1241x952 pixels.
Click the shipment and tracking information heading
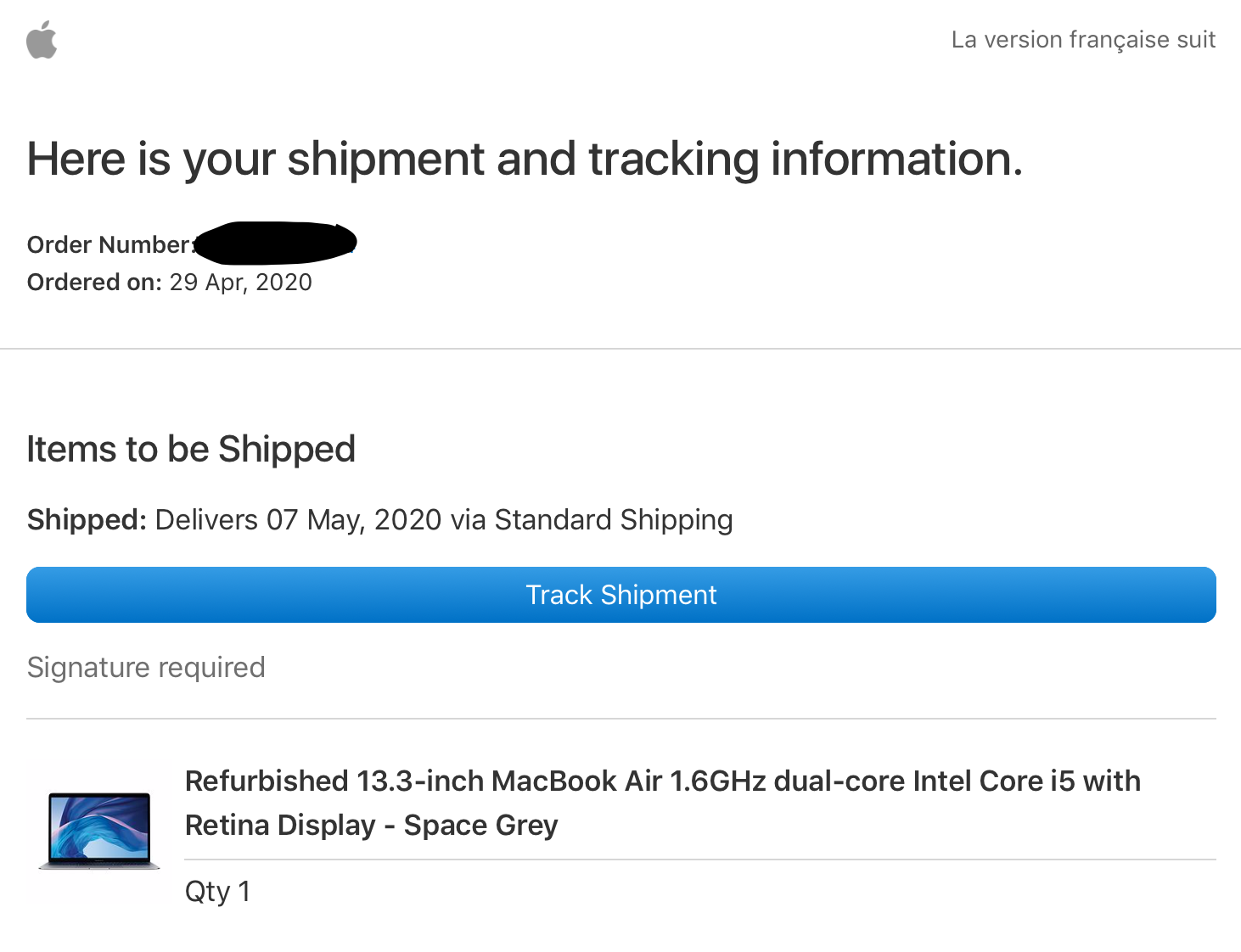click(x=525, y=159)
